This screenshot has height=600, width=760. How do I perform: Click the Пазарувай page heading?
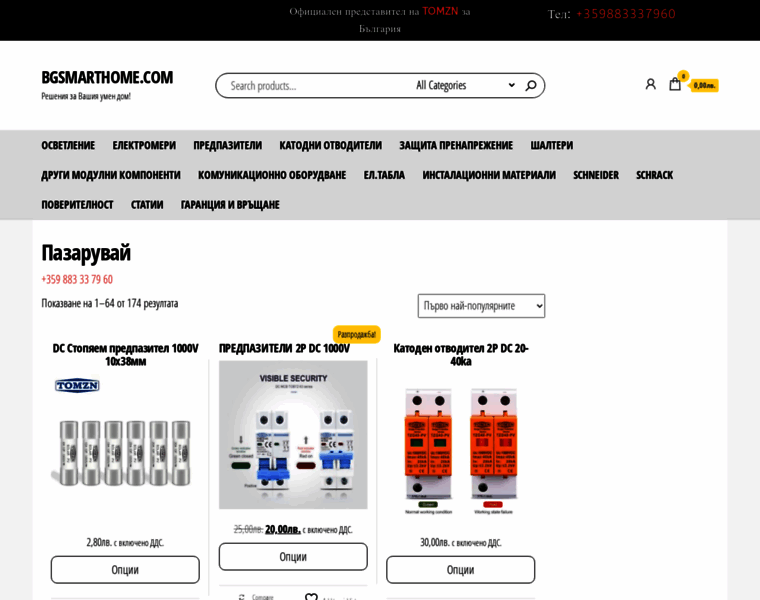click(86, 253)
